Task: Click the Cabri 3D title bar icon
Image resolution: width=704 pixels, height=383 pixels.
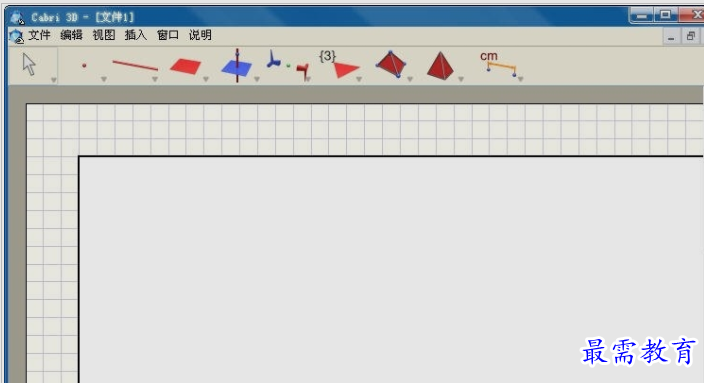Action: point(17,18)
